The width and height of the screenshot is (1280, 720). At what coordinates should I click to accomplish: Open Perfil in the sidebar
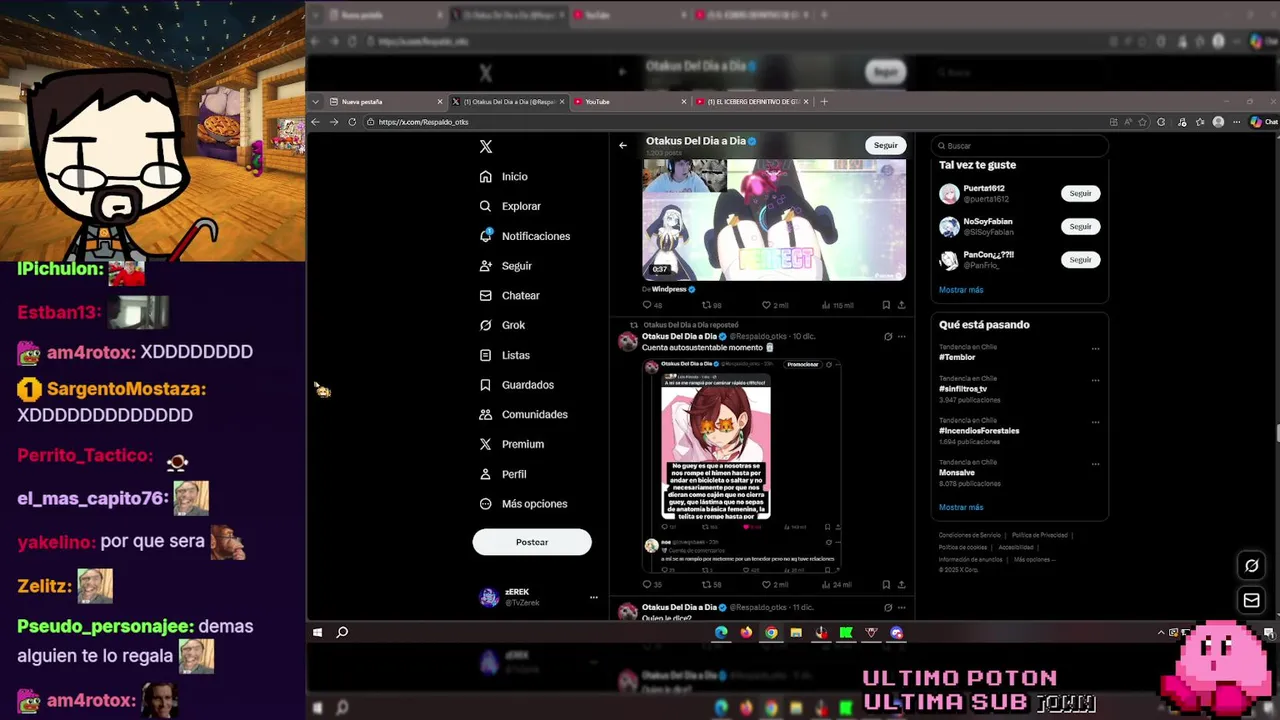tap(502, 474)
